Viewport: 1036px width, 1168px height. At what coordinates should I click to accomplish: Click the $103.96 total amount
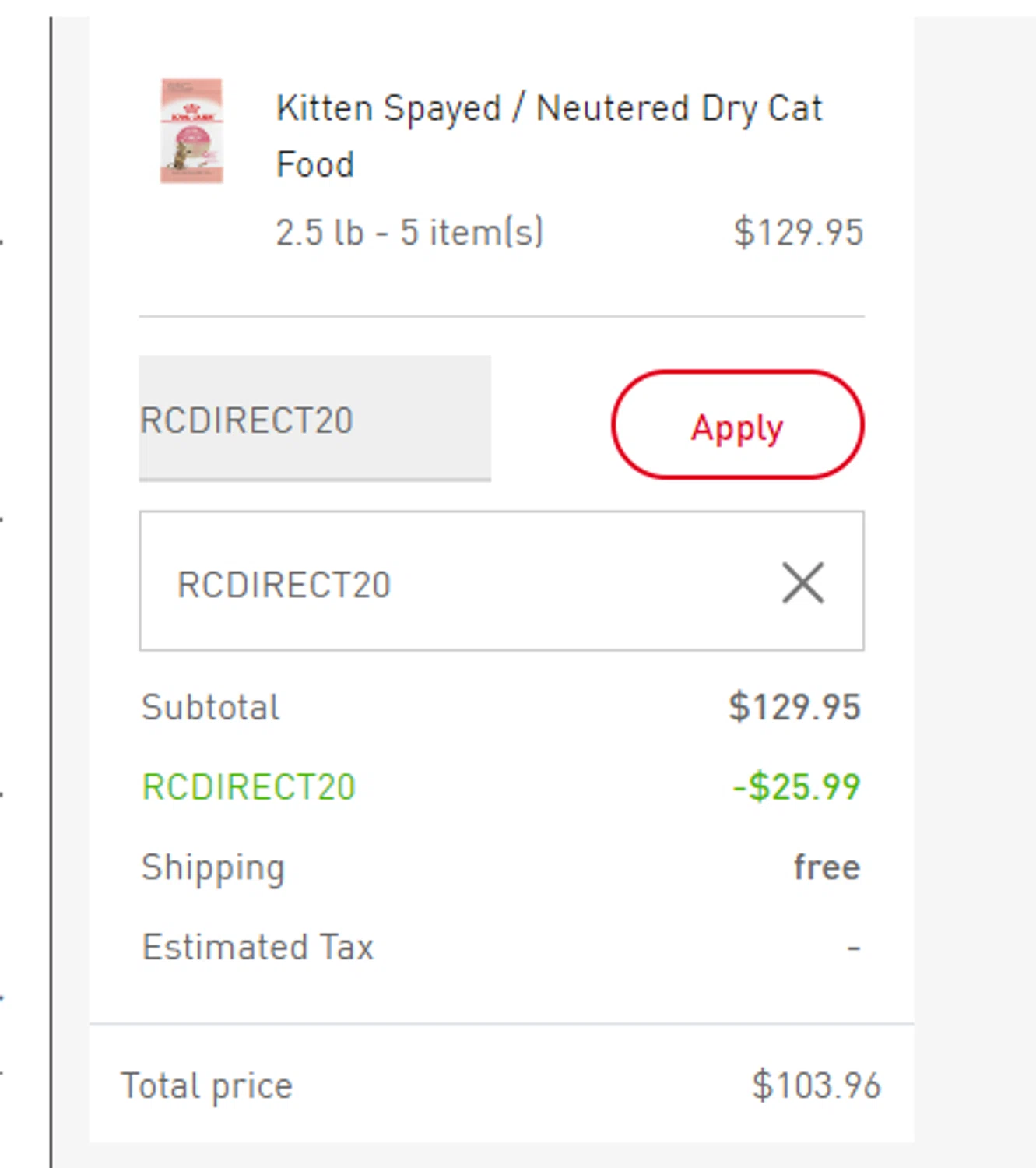[x=817, y=1085]
